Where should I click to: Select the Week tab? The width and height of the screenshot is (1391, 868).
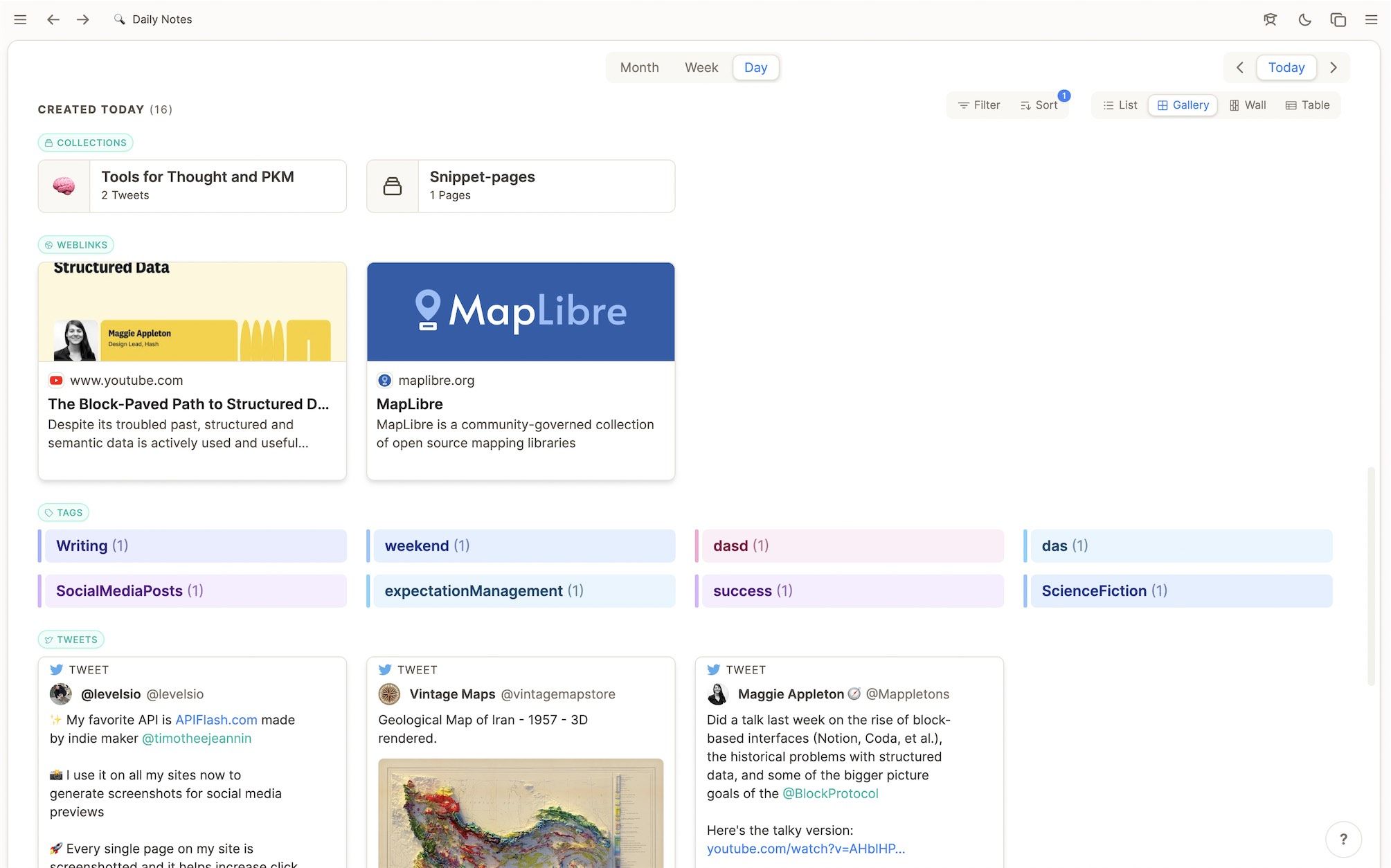tap(701, 68)
